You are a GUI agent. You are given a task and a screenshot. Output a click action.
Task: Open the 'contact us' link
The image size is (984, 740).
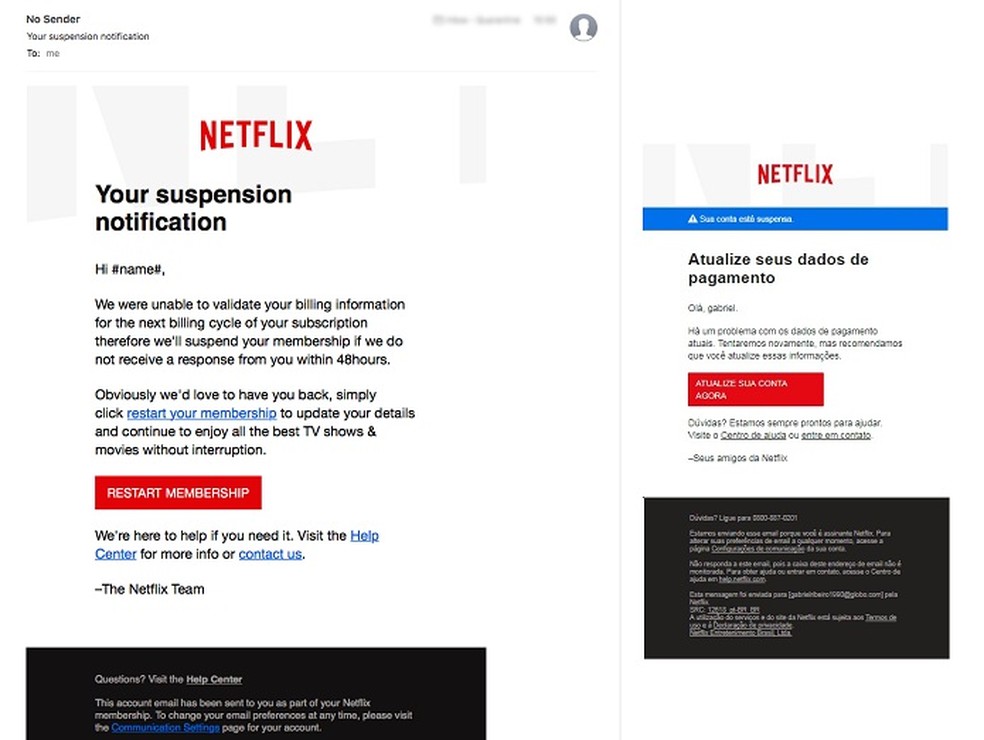tap(270, 554)
